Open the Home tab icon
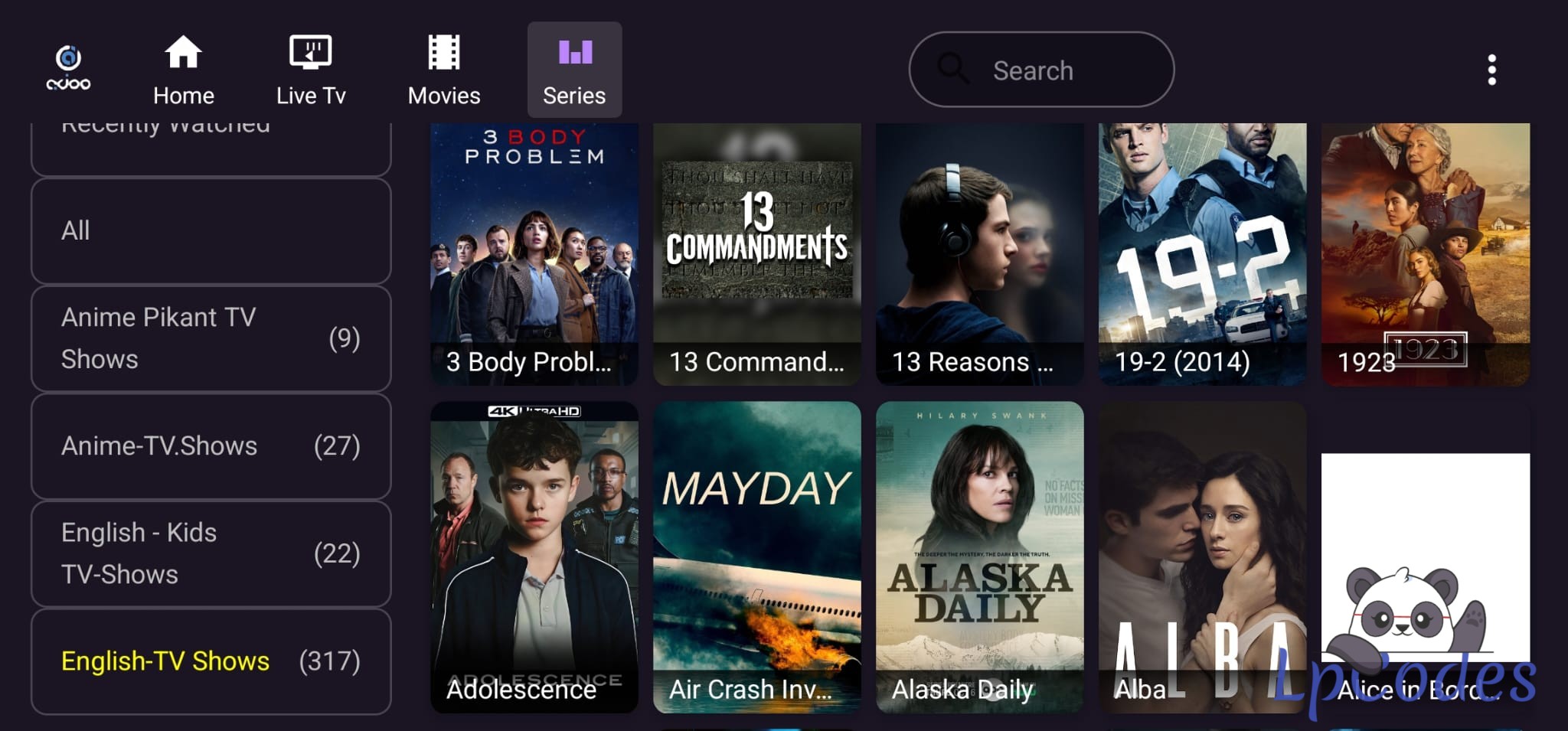The width and height of the screenshot is (1568, 731). pos(183,52)
